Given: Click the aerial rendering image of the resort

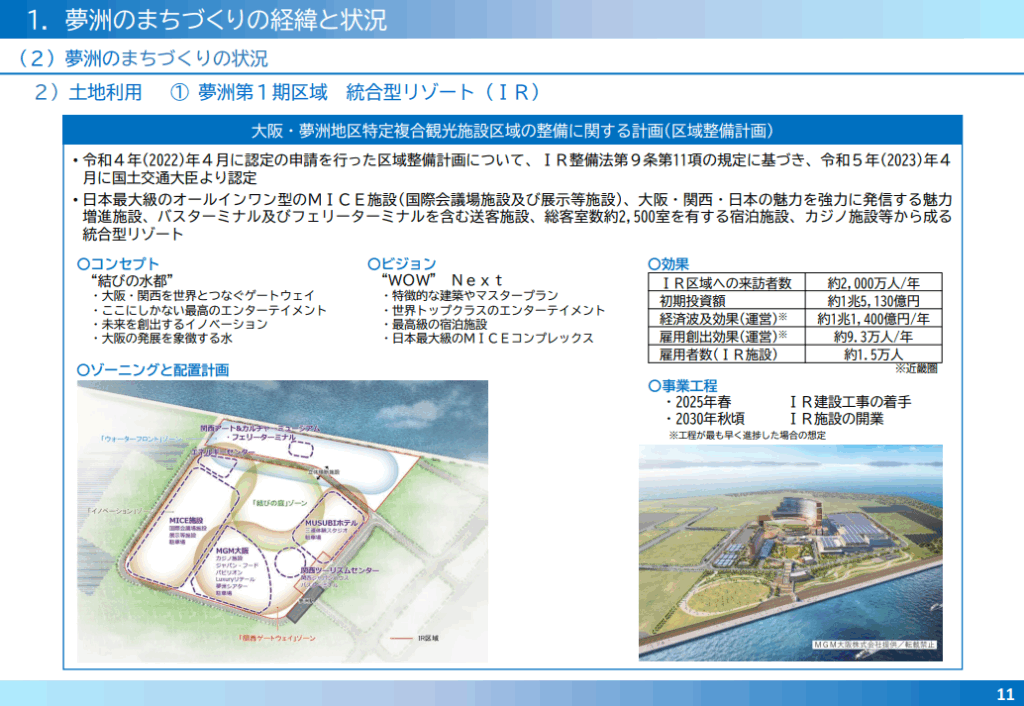Looking at the screenshot, I should pyautogui.click(x=790, y=552).
